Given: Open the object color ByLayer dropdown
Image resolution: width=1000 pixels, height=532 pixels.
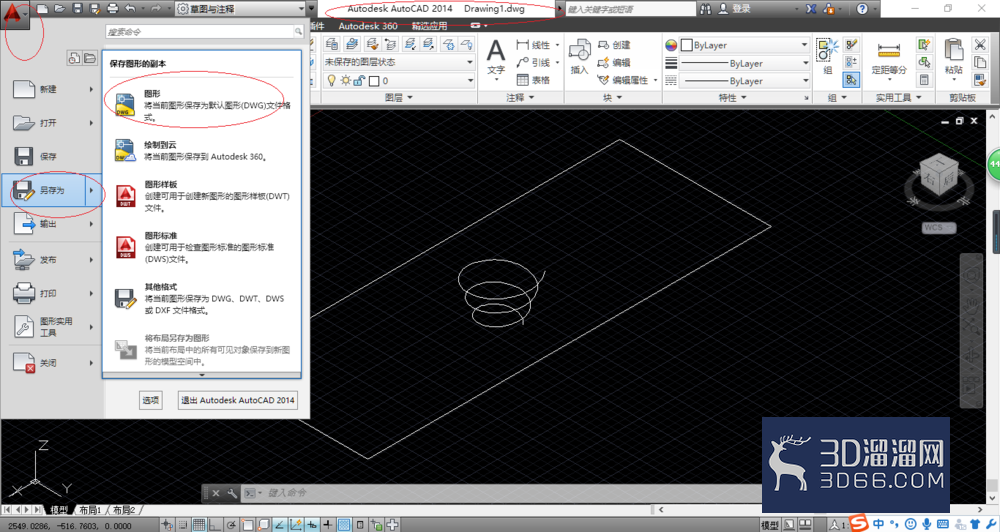Looking at the screenshot, I should (x=745, y=45).
